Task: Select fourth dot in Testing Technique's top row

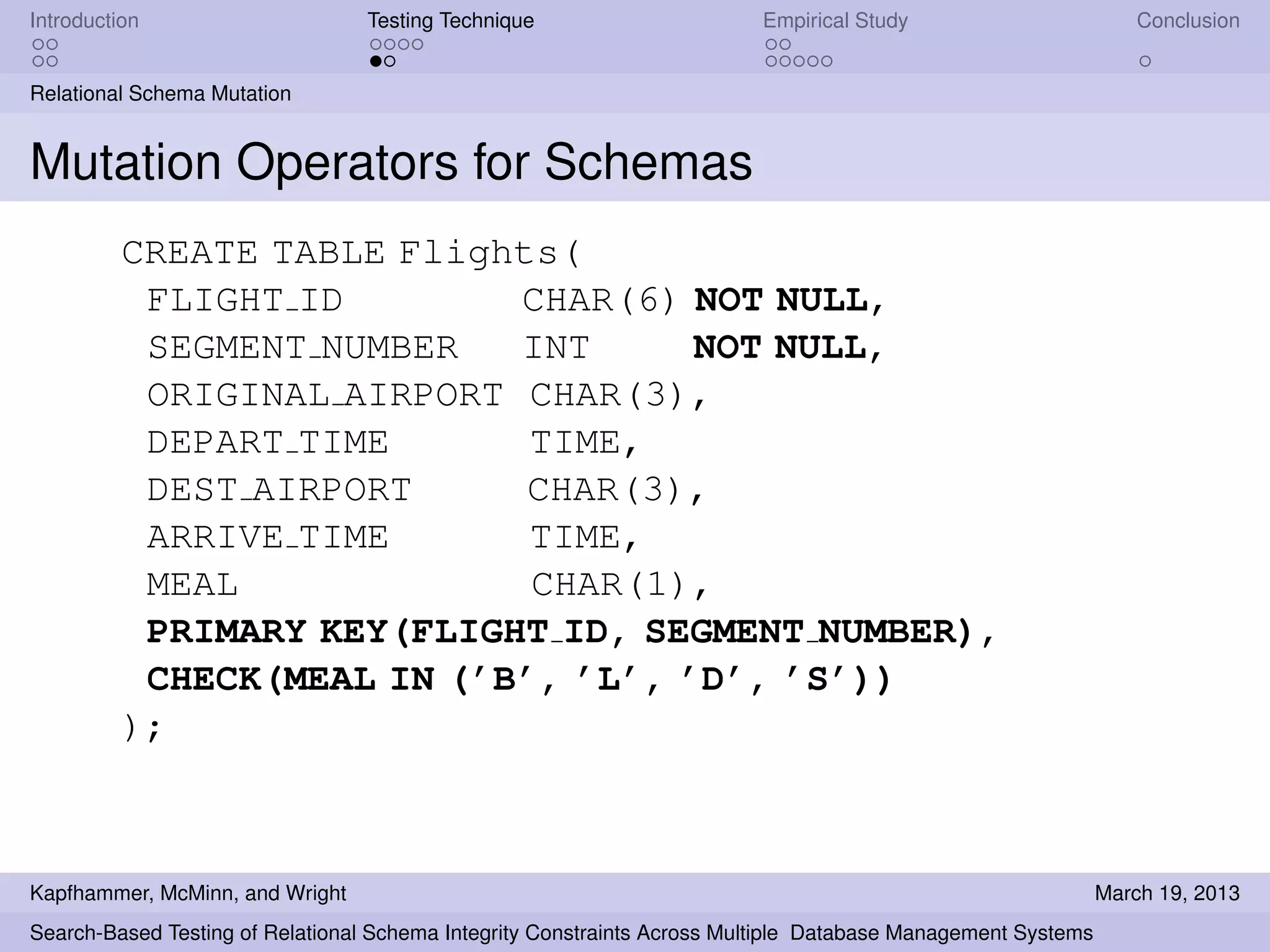Action: [418, 45]
